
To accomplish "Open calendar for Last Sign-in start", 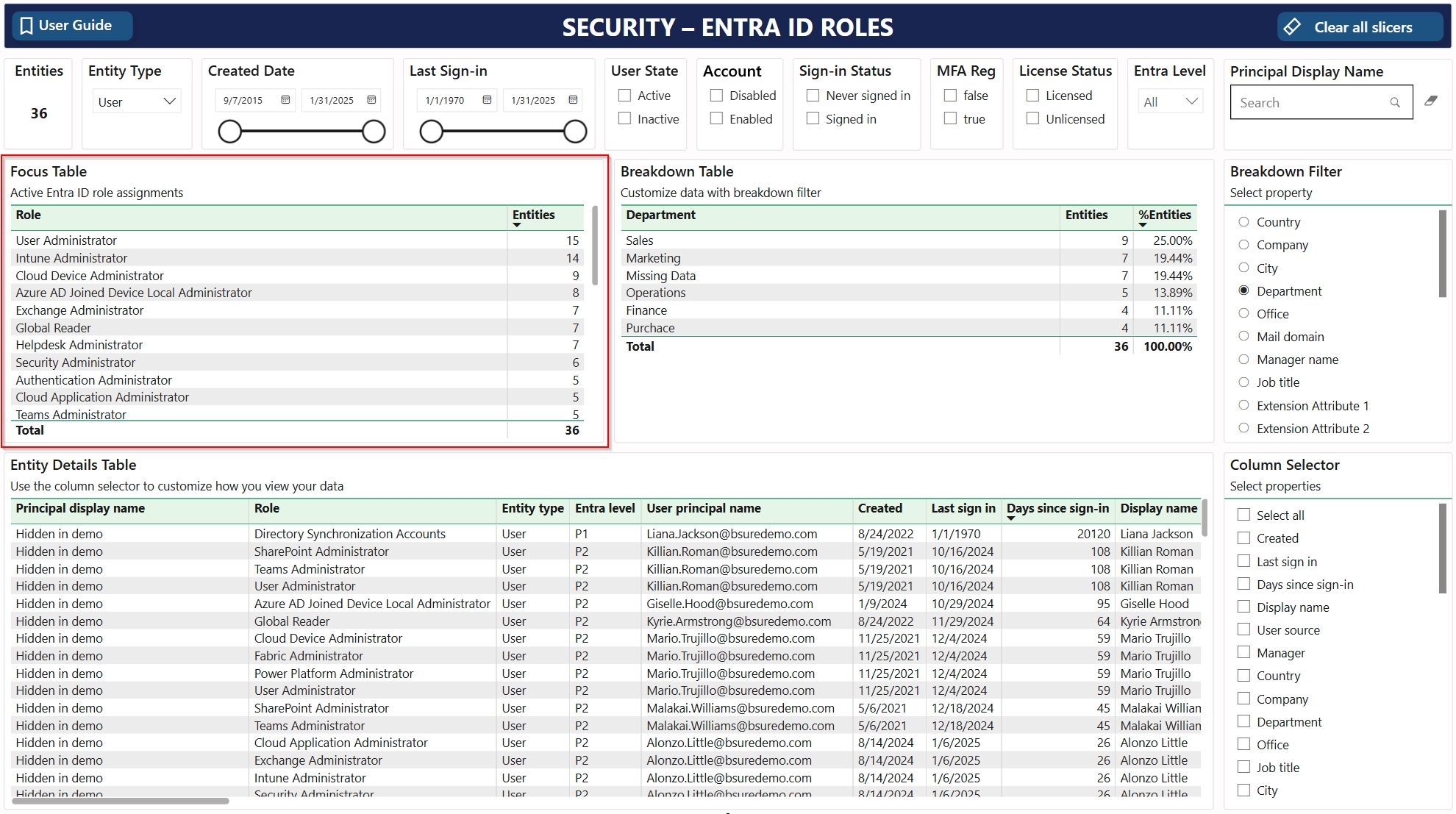I will 487,100.
